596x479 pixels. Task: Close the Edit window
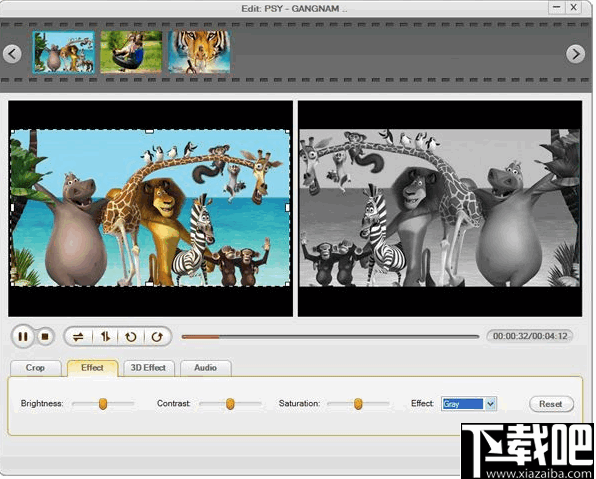(x=574, y=8)
